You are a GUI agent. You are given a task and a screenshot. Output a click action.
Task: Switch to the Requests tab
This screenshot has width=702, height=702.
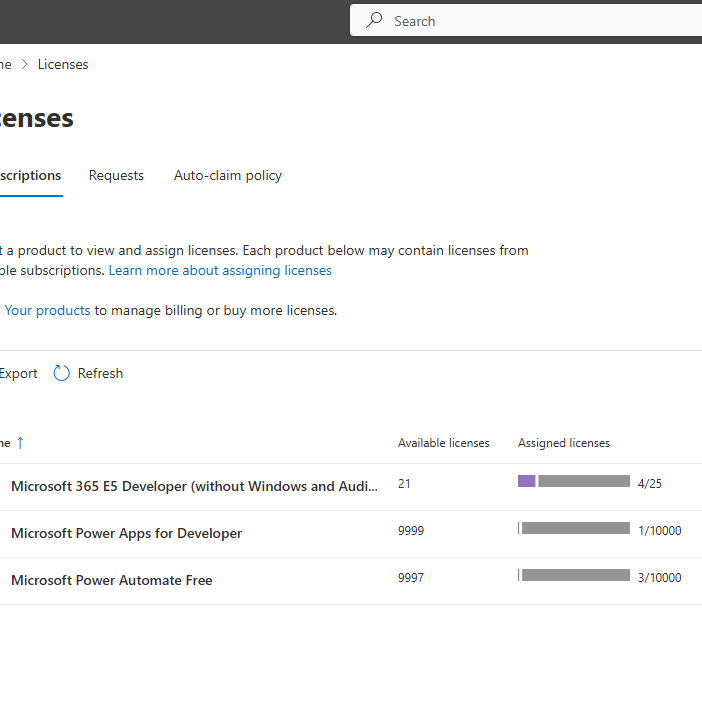coord(116,175)
